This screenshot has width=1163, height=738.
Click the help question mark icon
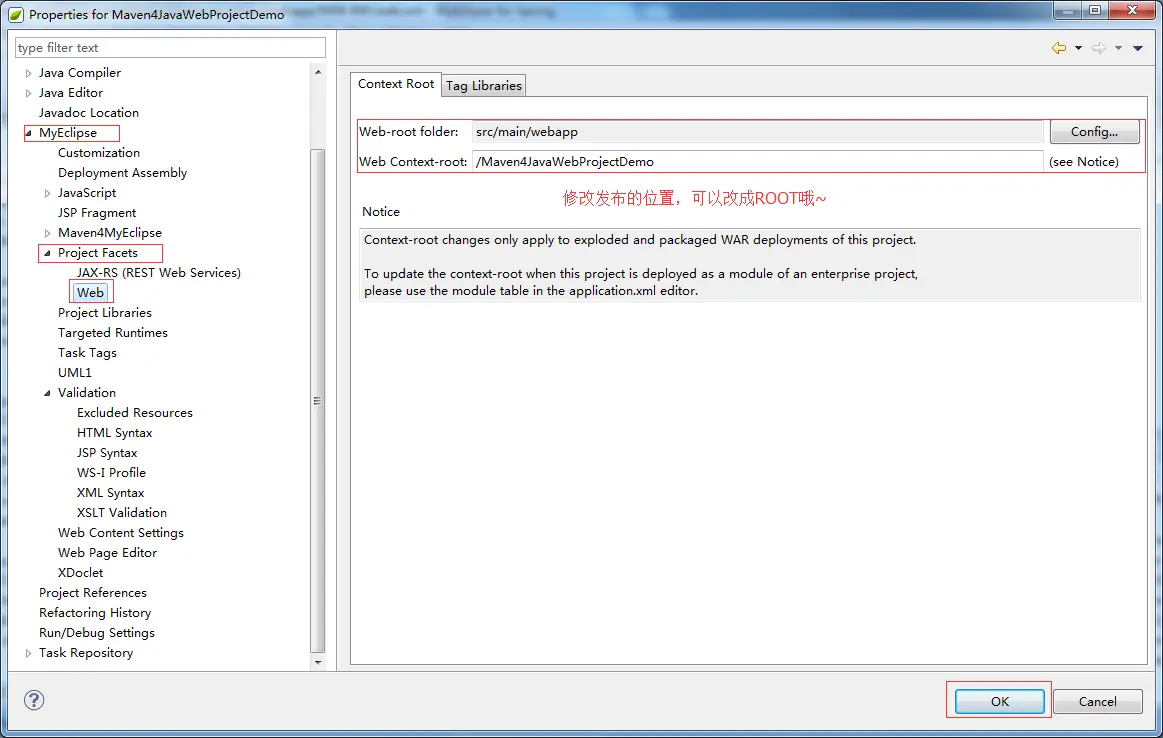(34, 700)
